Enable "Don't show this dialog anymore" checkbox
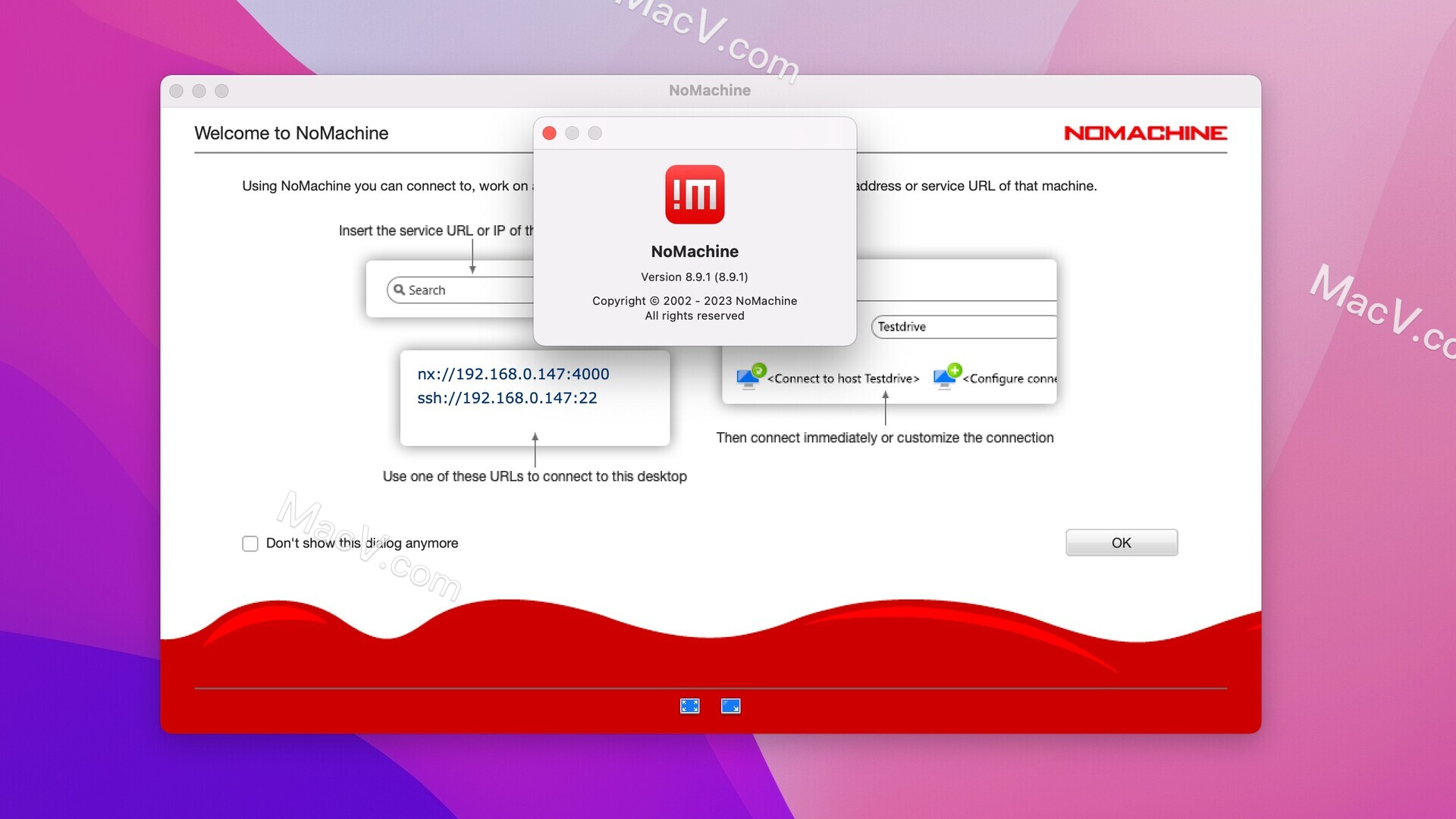The width and height of the screenshot is (1456, 819). click(x=250, y=544)
